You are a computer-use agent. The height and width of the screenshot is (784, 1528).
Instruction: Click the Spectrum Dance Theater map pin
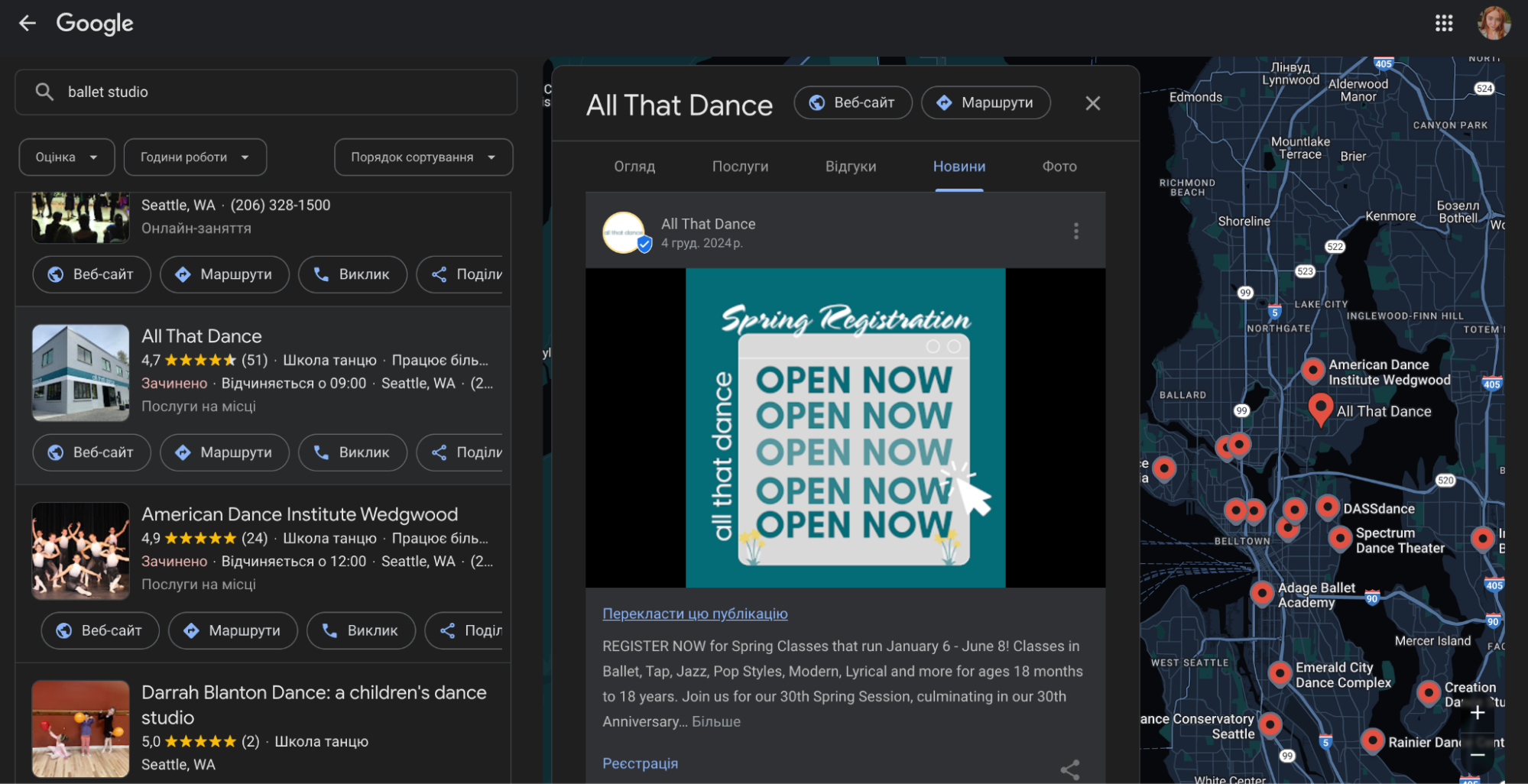point(1340,539)
